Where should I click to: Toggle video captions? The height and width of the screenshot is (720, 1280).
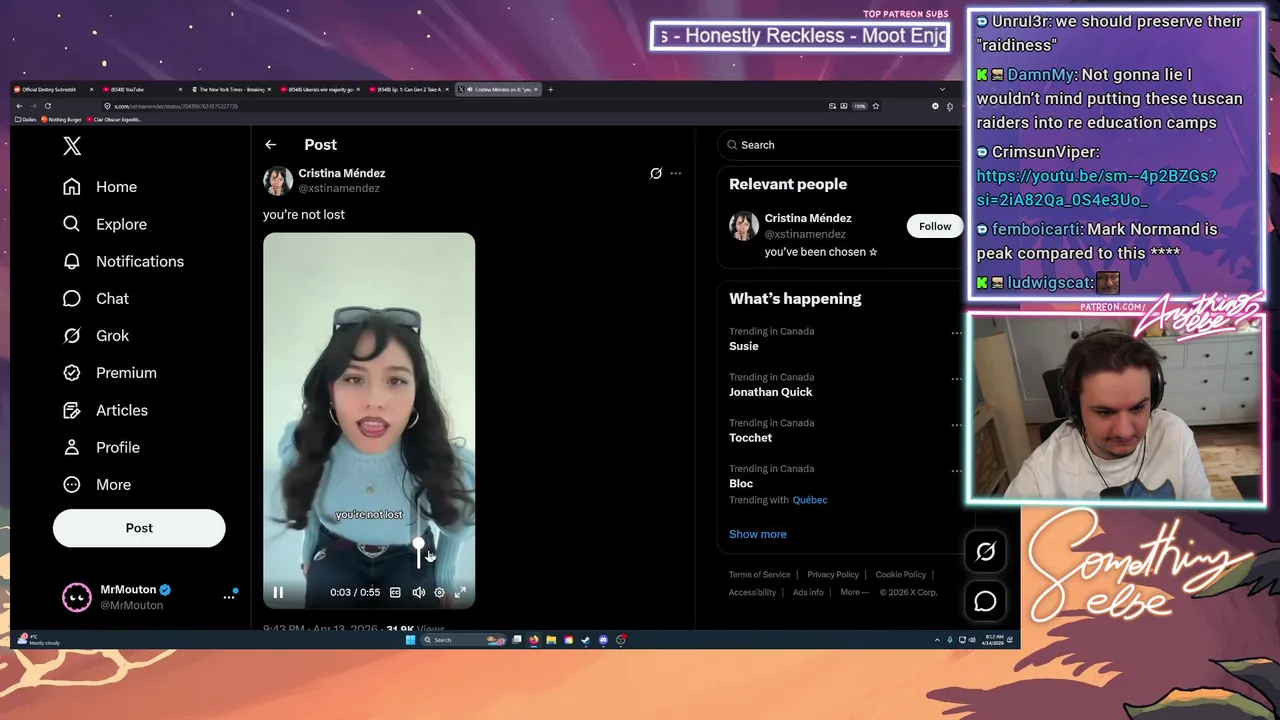coord(395,592)
